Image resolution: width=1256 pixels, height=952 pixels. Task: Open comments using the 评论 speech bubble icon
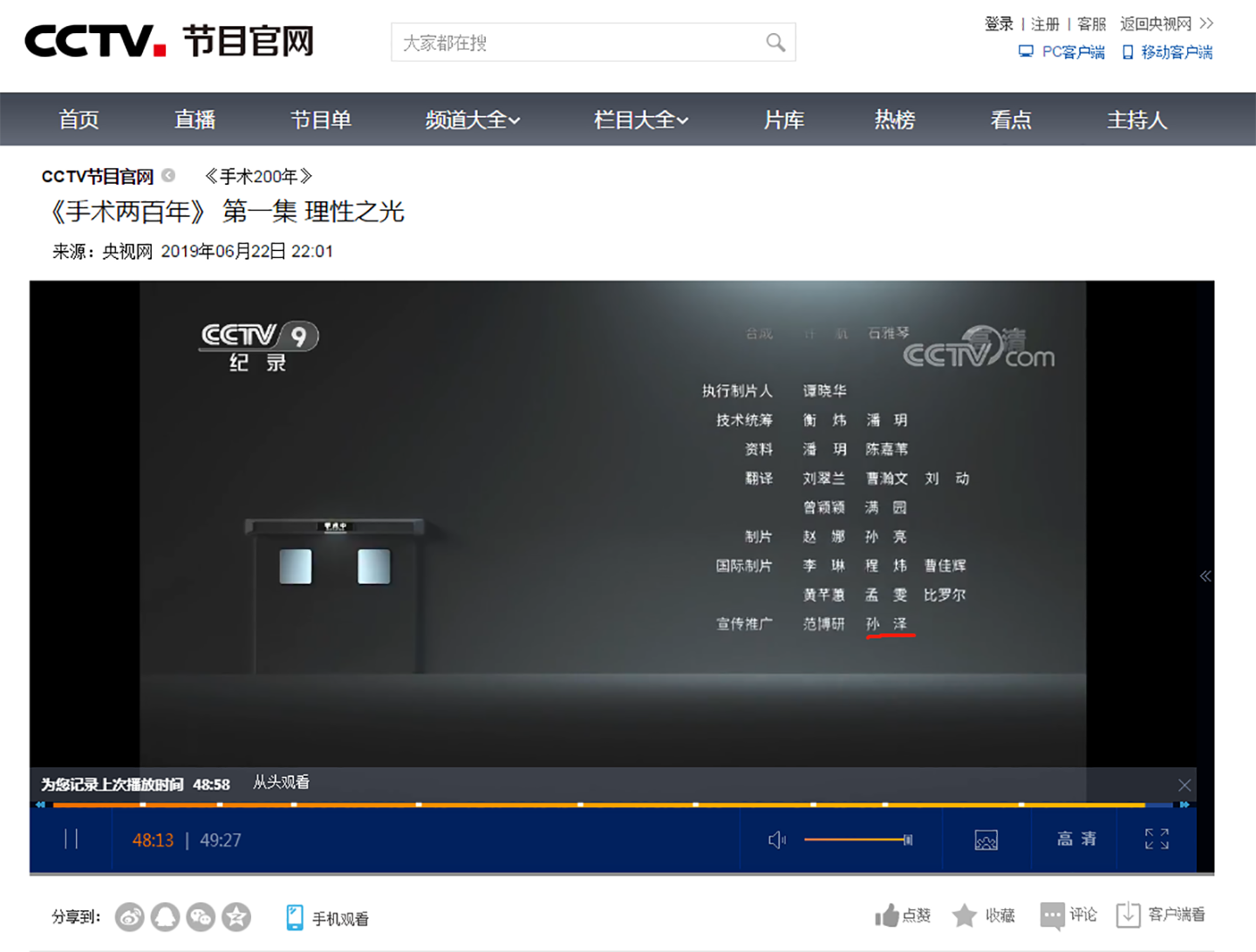(1052, 915)
